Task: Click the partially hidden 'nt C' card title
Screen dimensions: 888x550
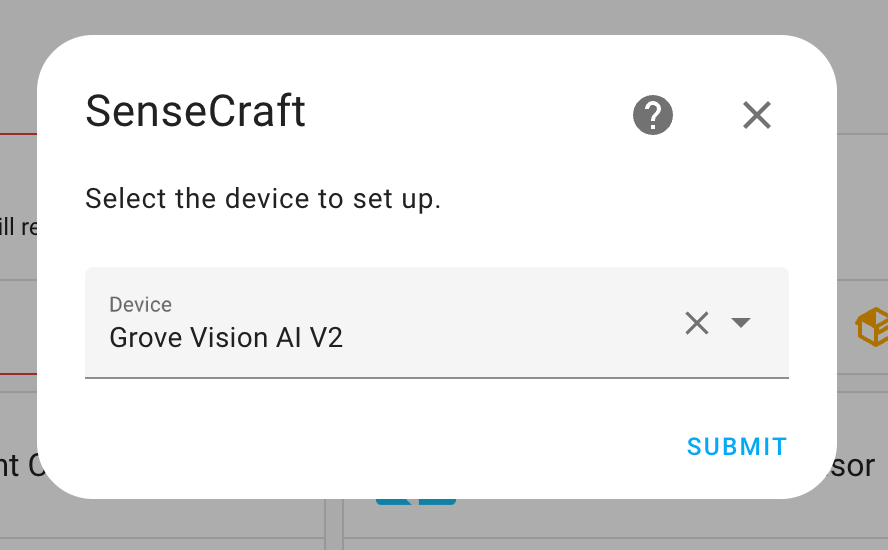Action: coord(23,466)
